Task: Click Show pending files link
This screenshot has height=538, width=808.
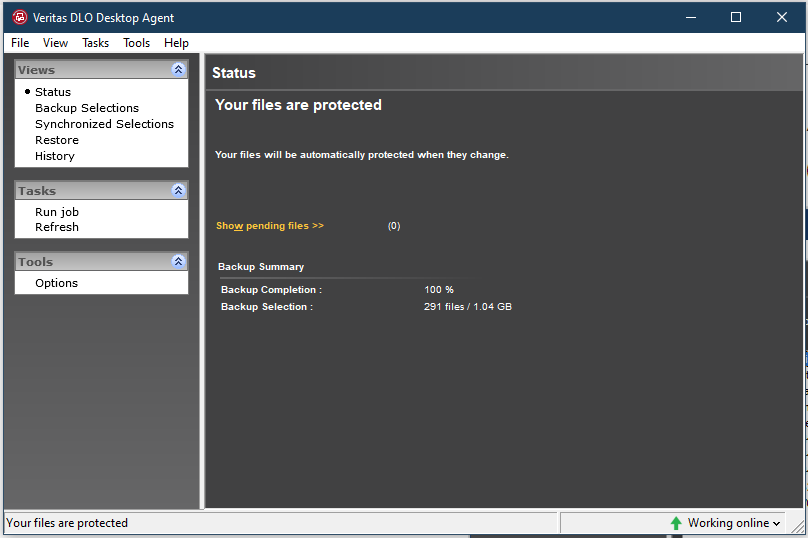Action: (x=270, y=226)
